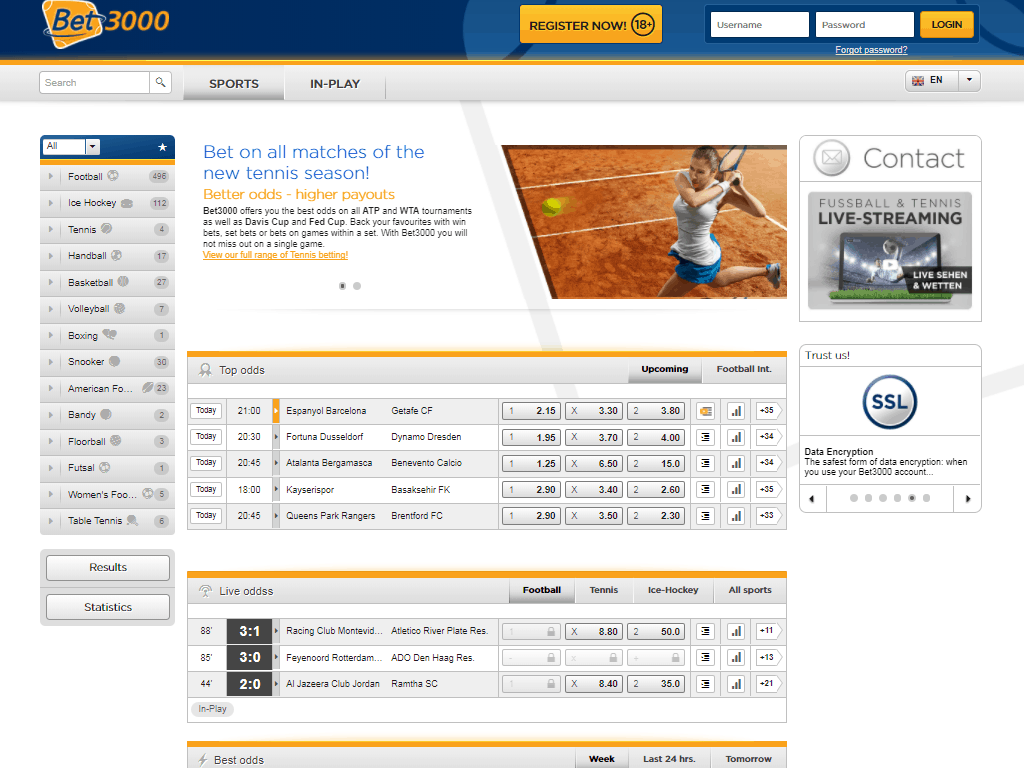This screenshot has width=1024, height=768.
Task: Switch Best odds to Tomorrow tab
Action: coord(748,759)
